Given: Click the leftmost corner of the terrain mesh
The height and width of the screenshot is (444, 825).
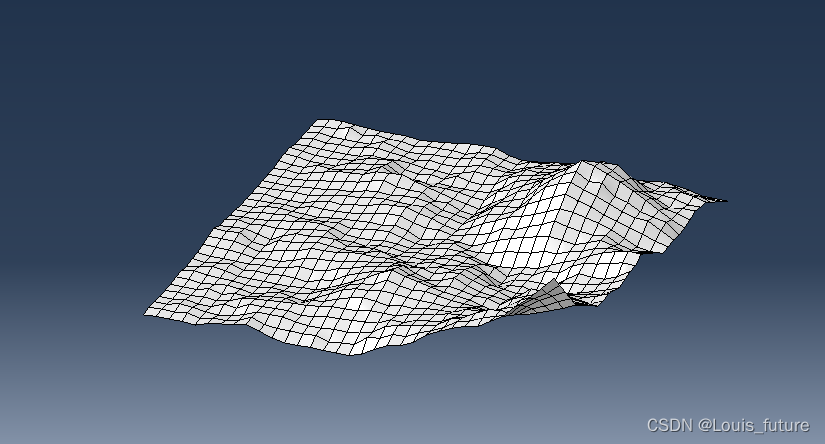Looking at the screenshot, I should point(147,314).
